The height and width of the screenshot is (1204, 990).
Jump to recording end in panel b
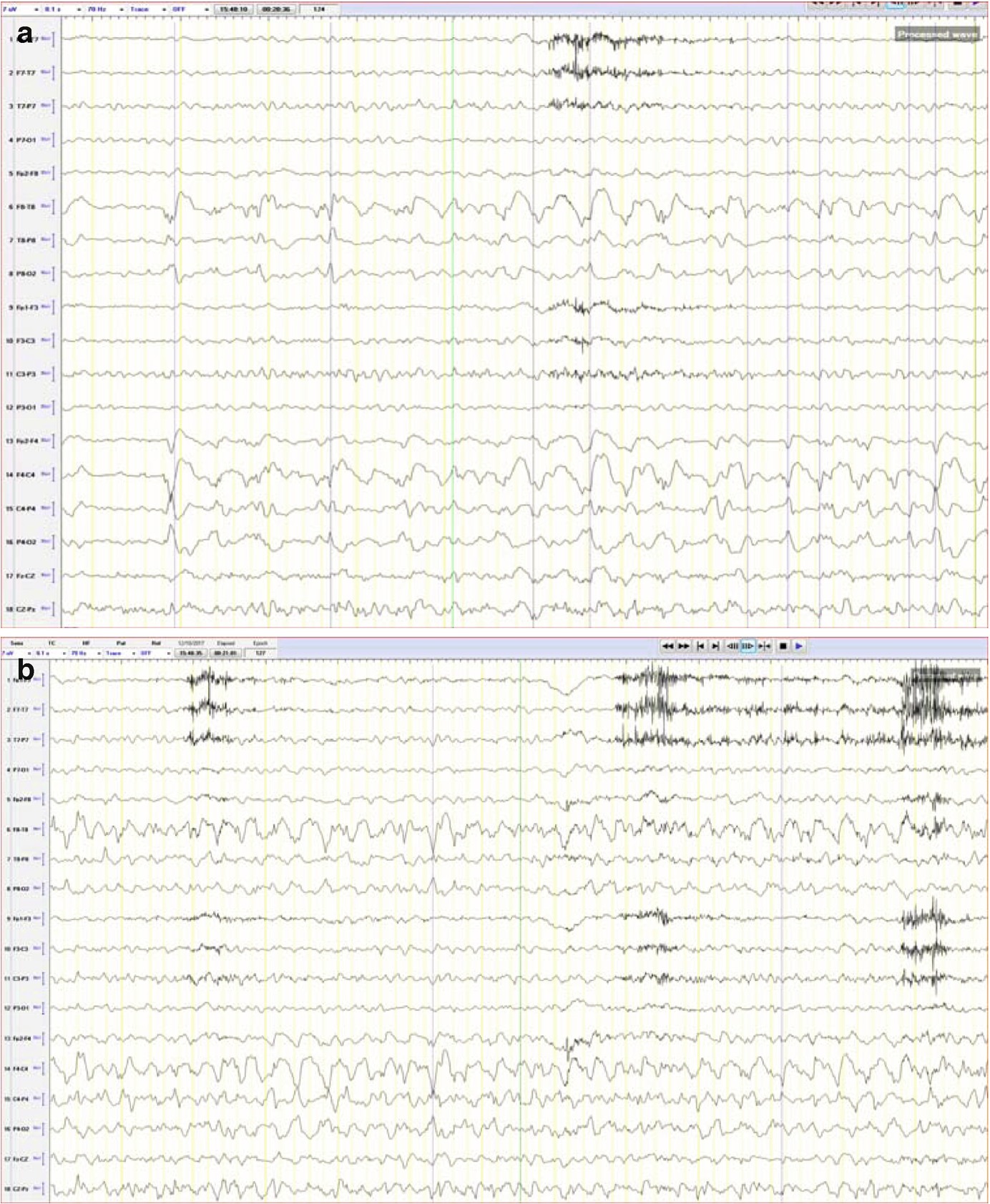pos(715,646)
